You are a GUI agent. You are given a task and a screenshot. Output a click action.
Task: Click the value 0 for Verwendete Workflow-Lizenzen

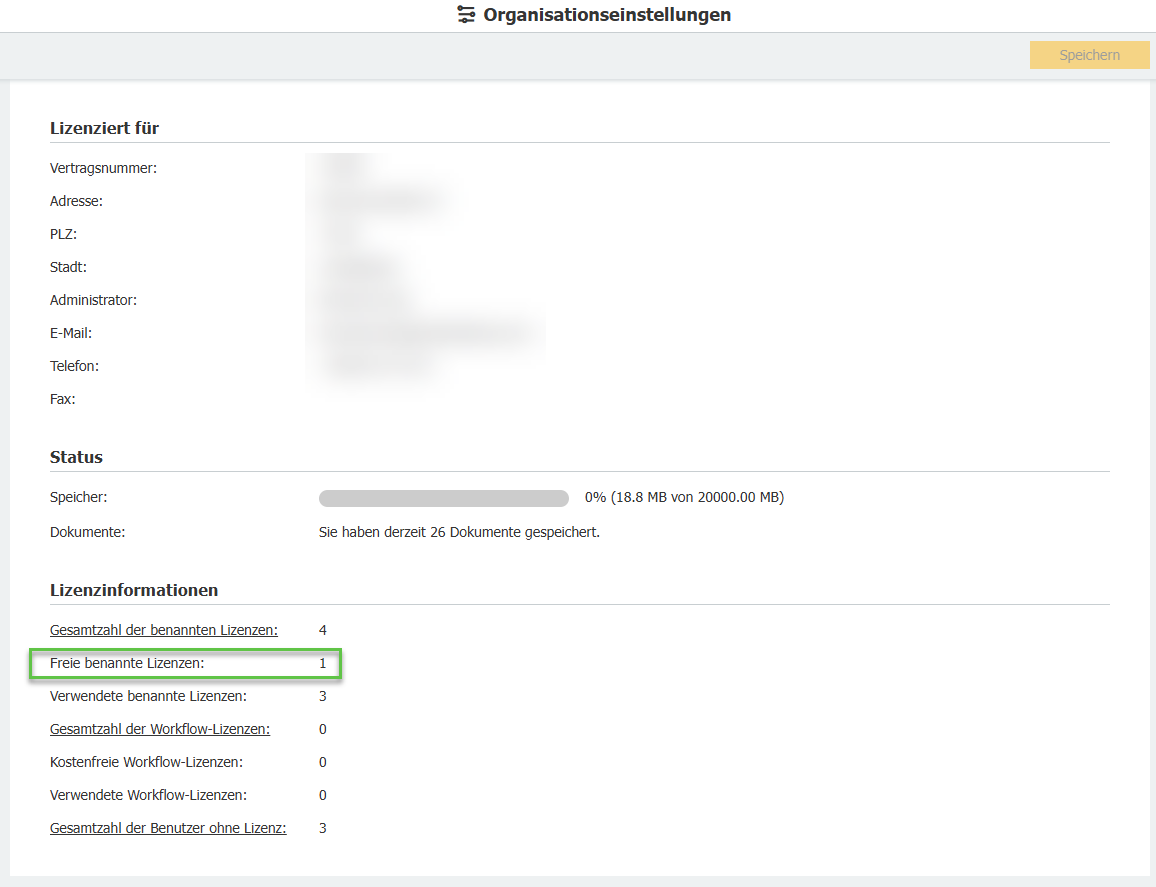click(323, 796)
